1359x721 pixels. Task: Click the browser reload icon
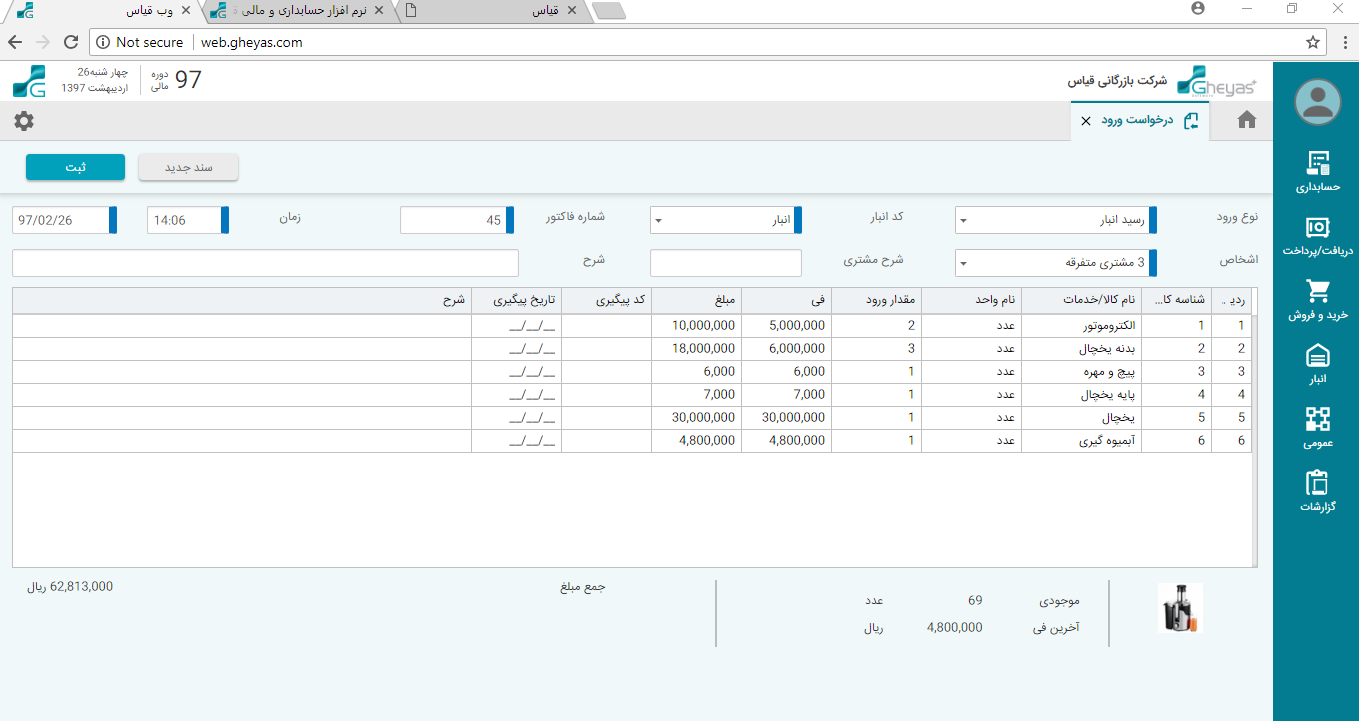point(71,42)
